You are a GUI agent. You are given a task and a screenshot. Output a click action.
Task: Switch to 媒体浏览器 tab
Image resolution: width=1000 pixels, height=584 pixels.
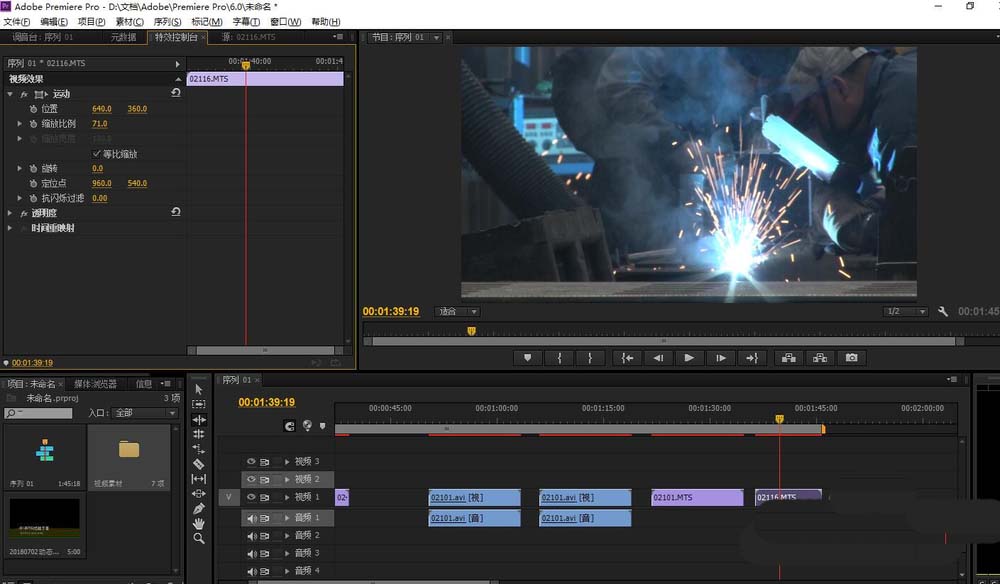[96, 384]
